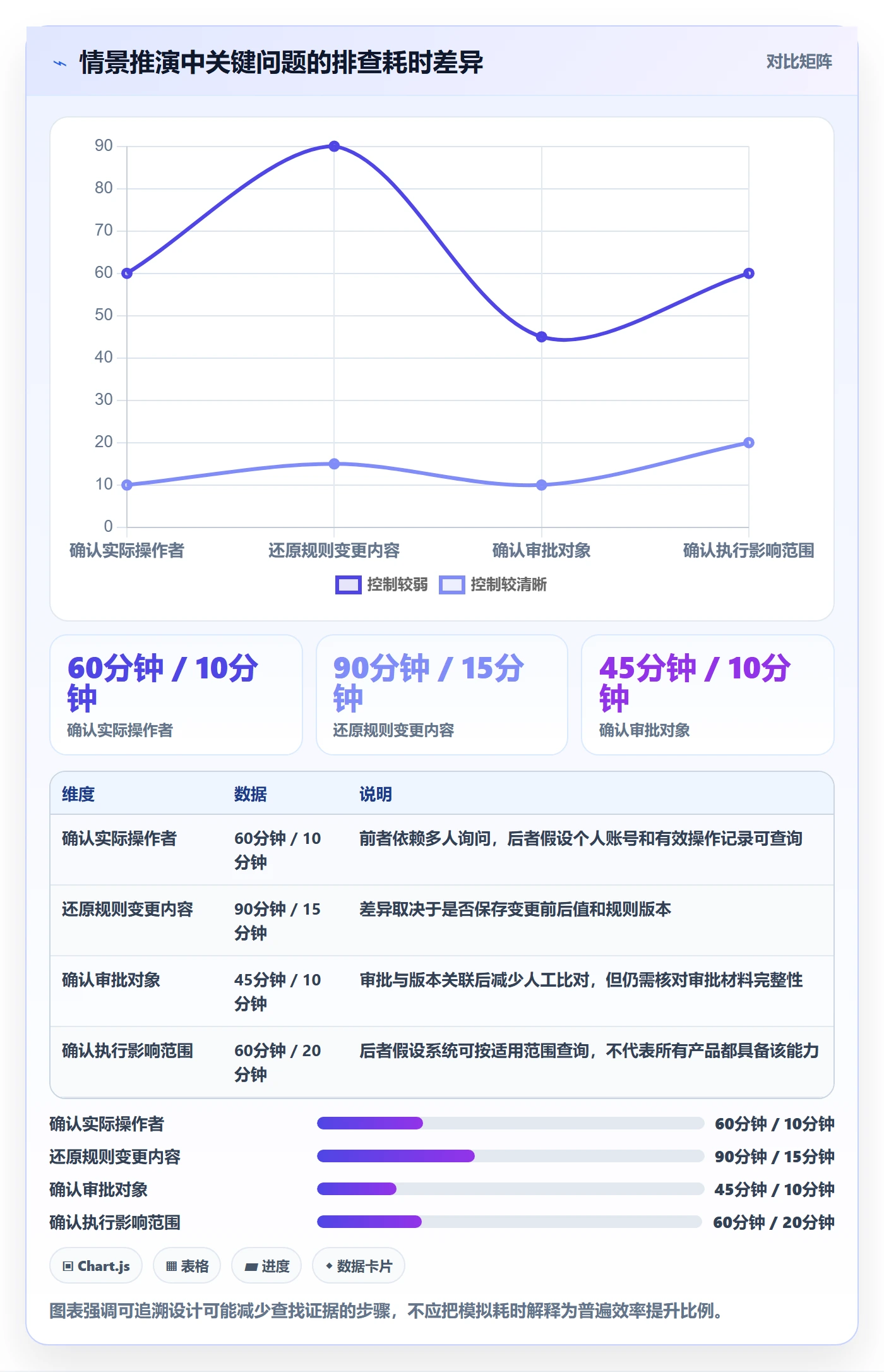Click the x-axis label 确认执行影响范围

click(748, 550)
